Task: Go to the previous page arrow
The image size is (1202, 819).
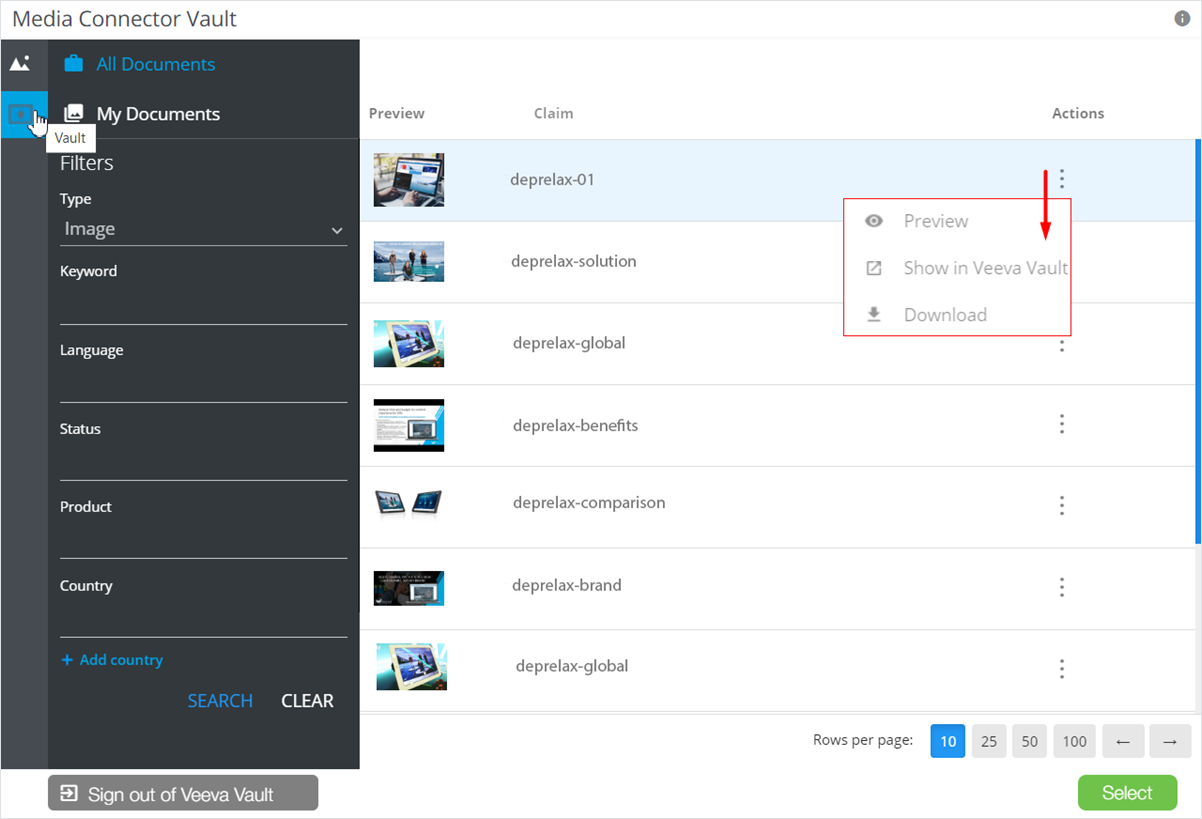Action: [x=1123, y=741]
